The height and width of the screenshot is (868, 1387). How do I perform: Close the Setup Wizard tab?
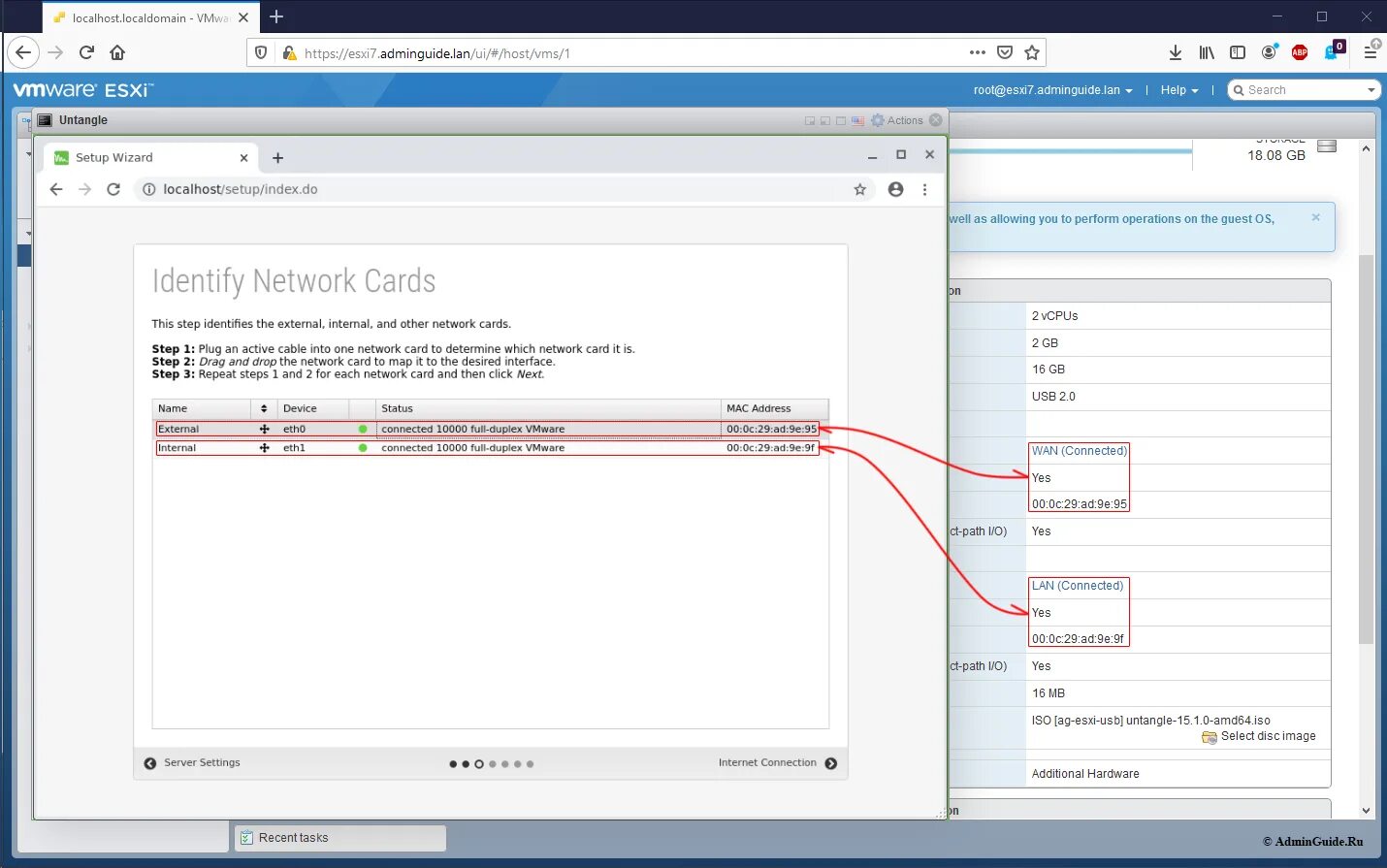pos(243,157)
